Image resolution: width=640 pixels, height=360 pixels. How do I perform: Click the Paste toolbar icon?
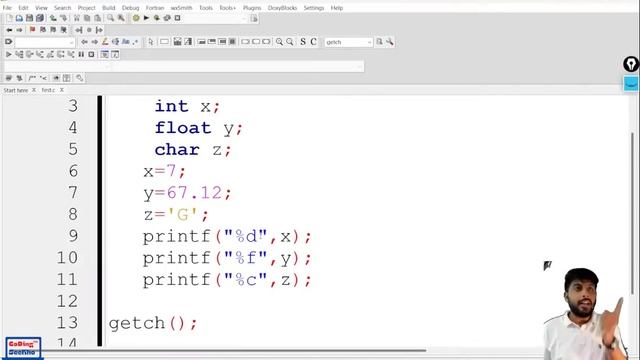click(x=97, y=18)
